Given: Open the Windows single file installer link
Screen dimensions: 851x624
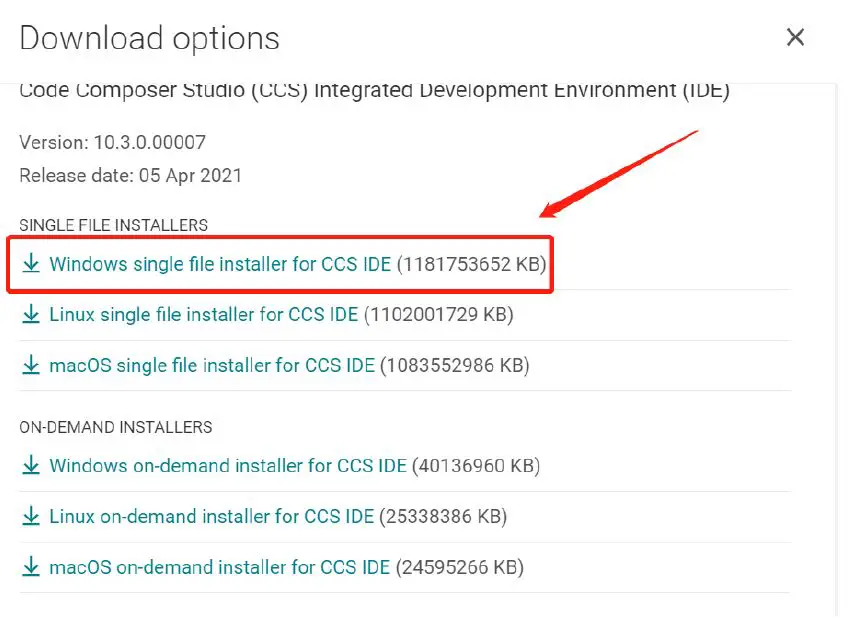Looking at the screenshot, I should [x=220, y=264].
